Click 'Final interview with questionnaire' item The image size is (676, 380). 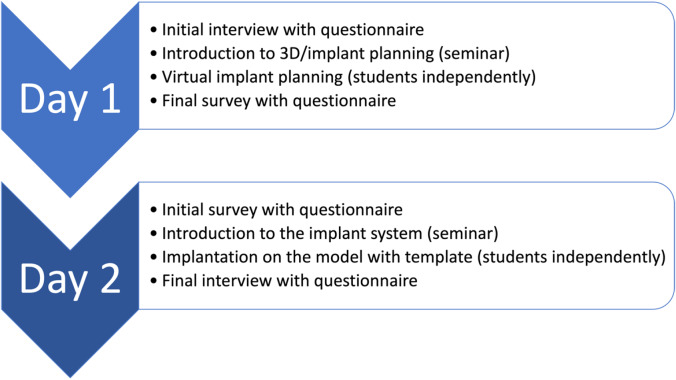(x=284, y=281)
